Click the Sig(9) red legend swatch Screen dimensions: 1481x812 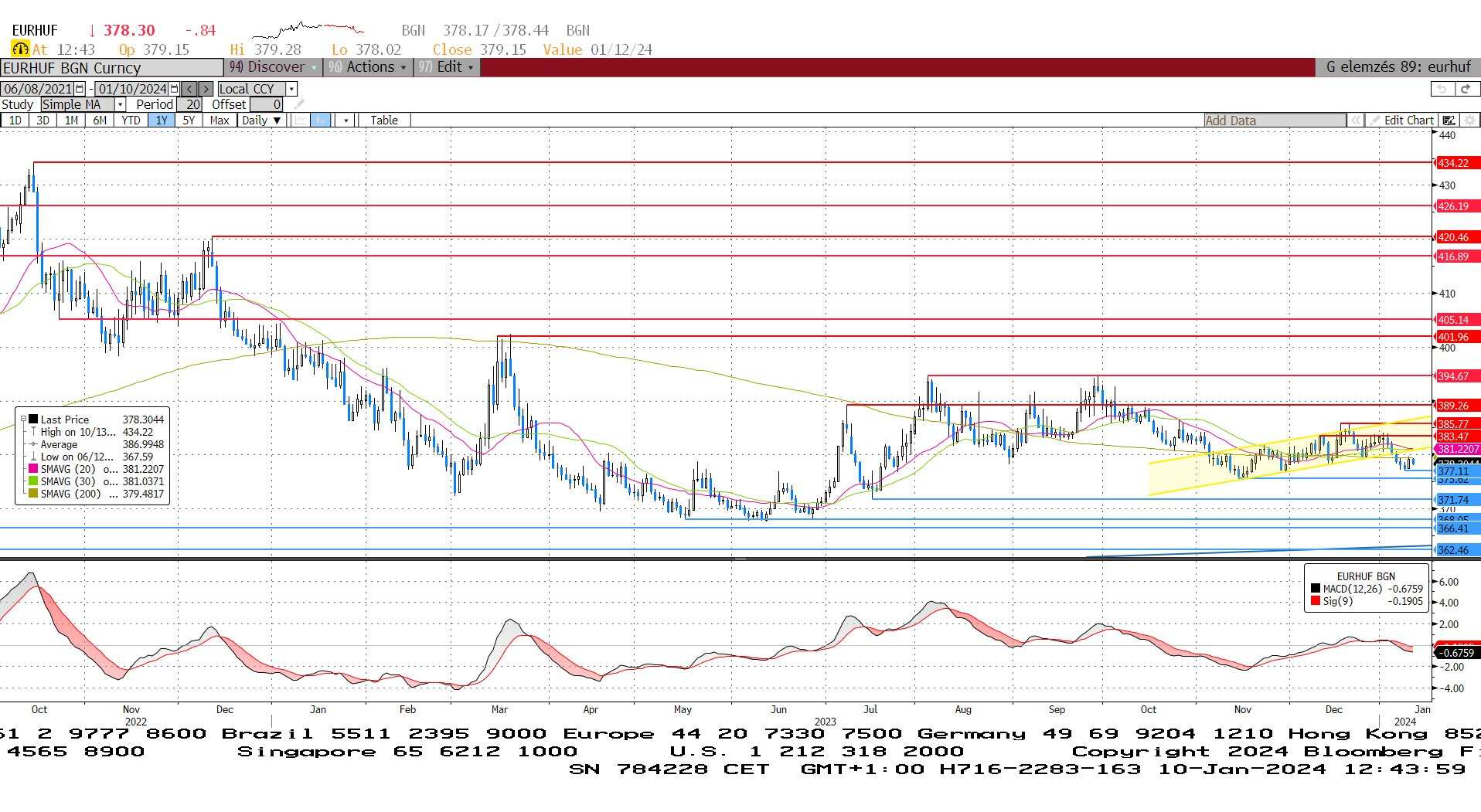[x=1316, y=601]
